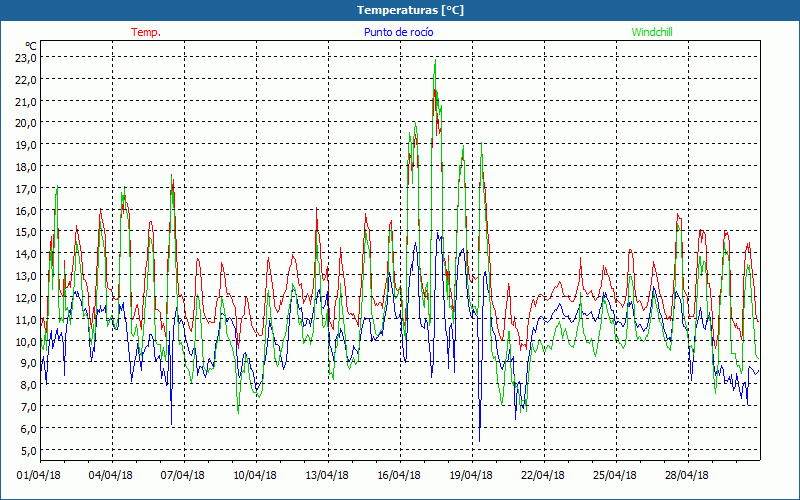Click the 04/04/18 date label
This screenshot has height=500, width=800.
point(111,476)
